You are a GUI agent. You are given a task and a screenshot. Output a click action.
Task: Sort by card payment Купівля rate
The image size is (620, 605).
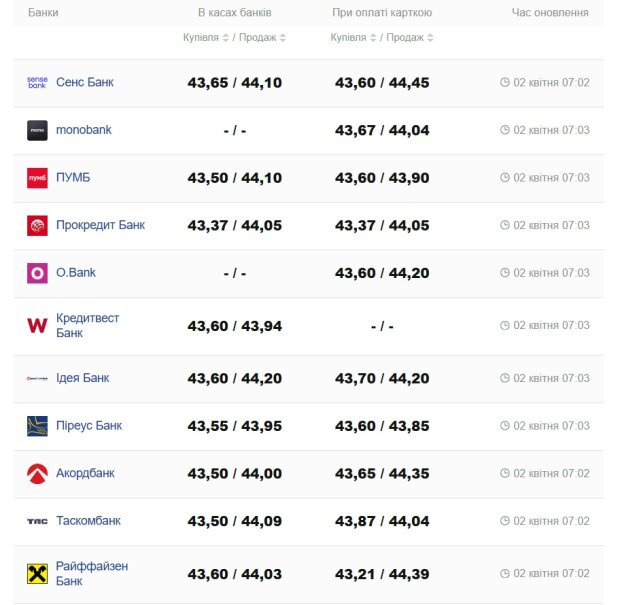[354, 38]
